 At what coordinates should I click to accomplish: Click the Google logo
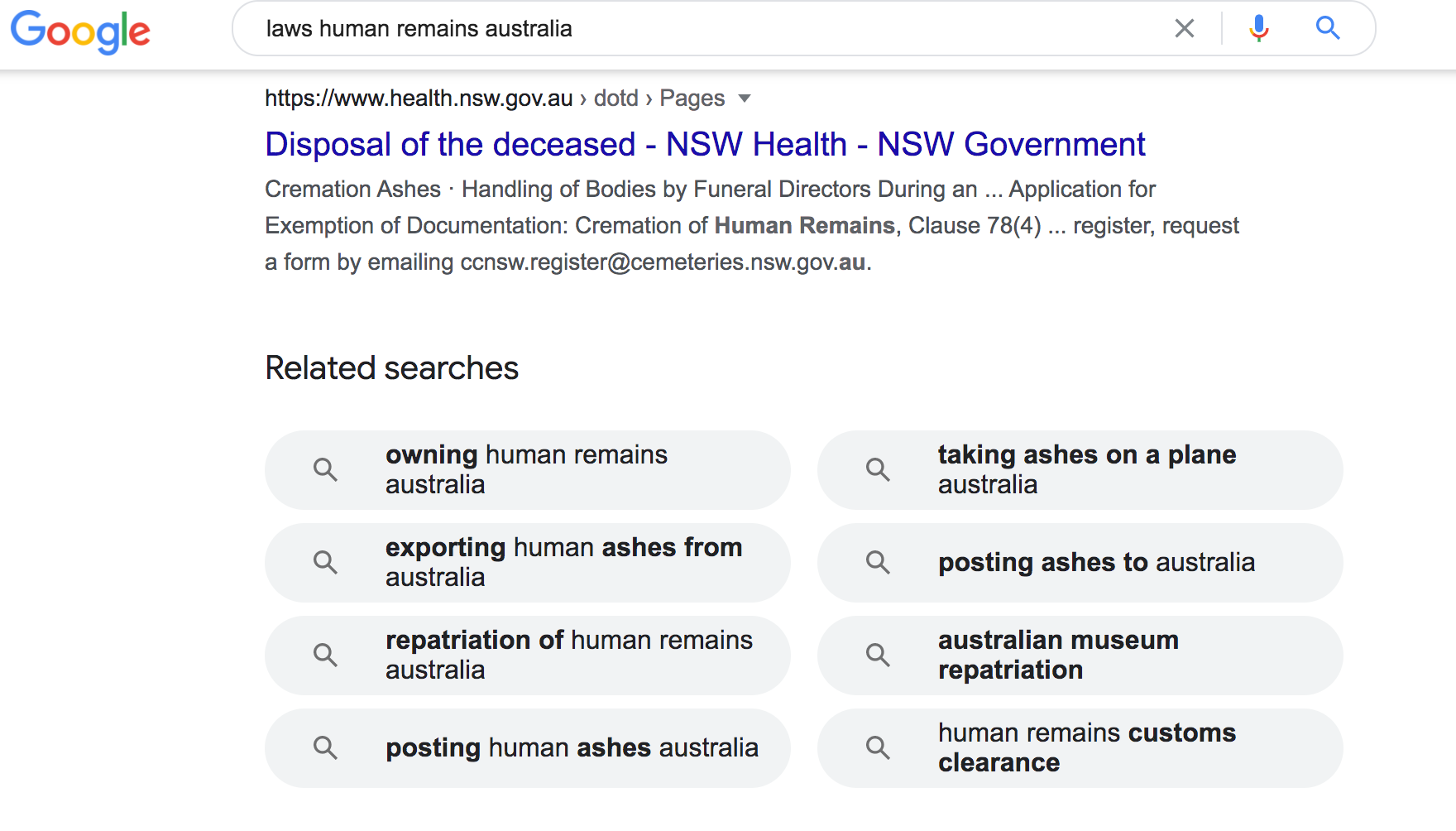tap(80, 31)
